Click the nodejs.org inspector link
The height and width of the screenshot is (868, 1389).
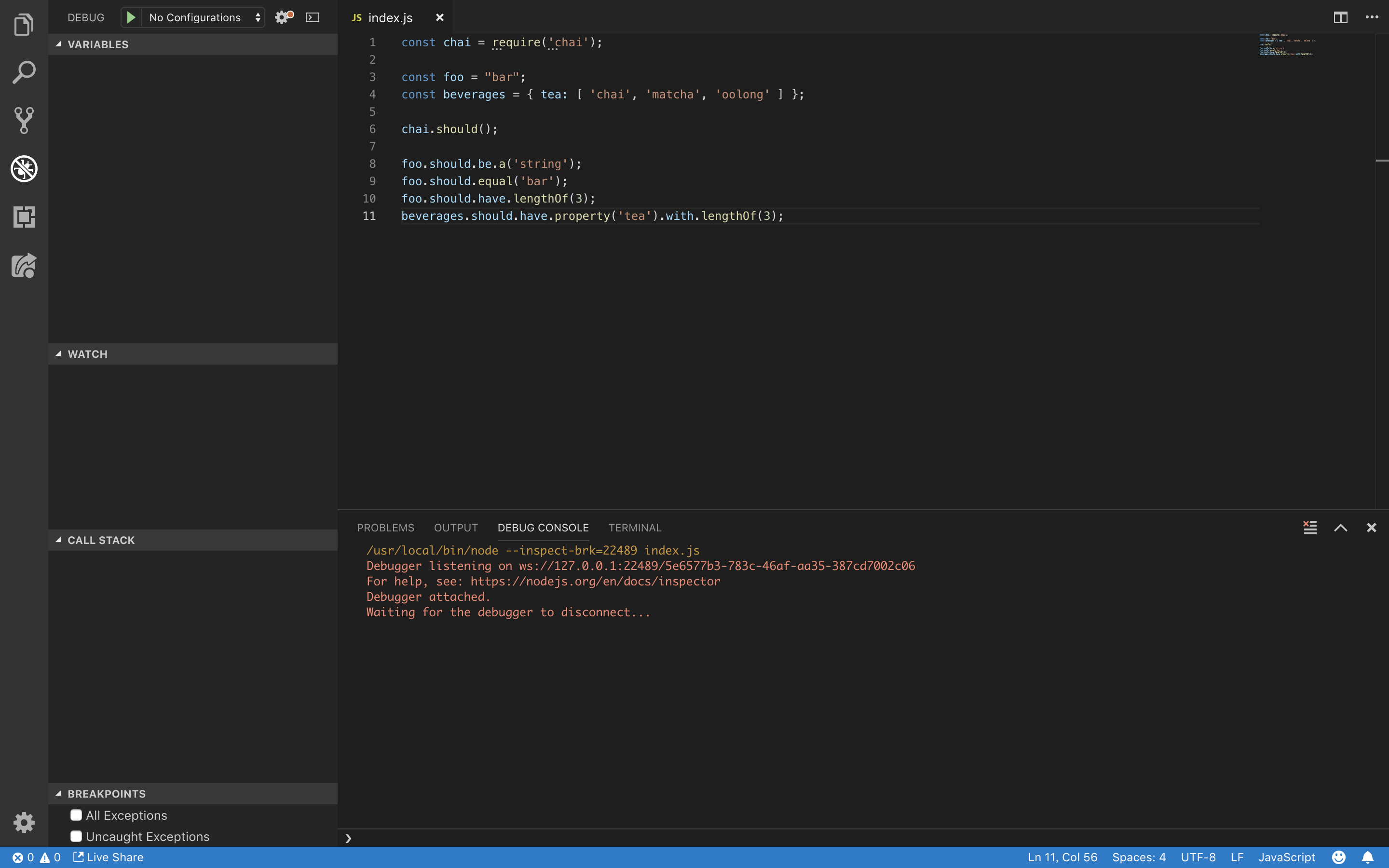[595, 582]
